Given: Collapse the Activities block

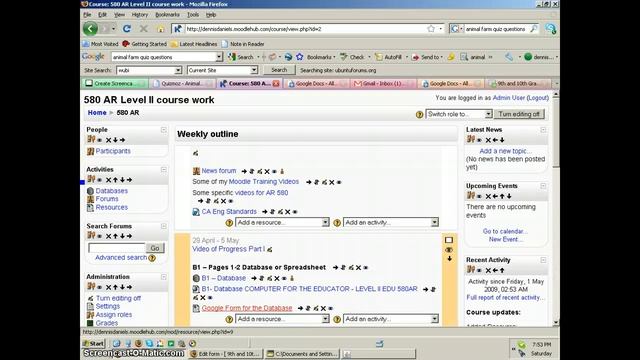Looking at the screenshot, I should click(164, 169).
